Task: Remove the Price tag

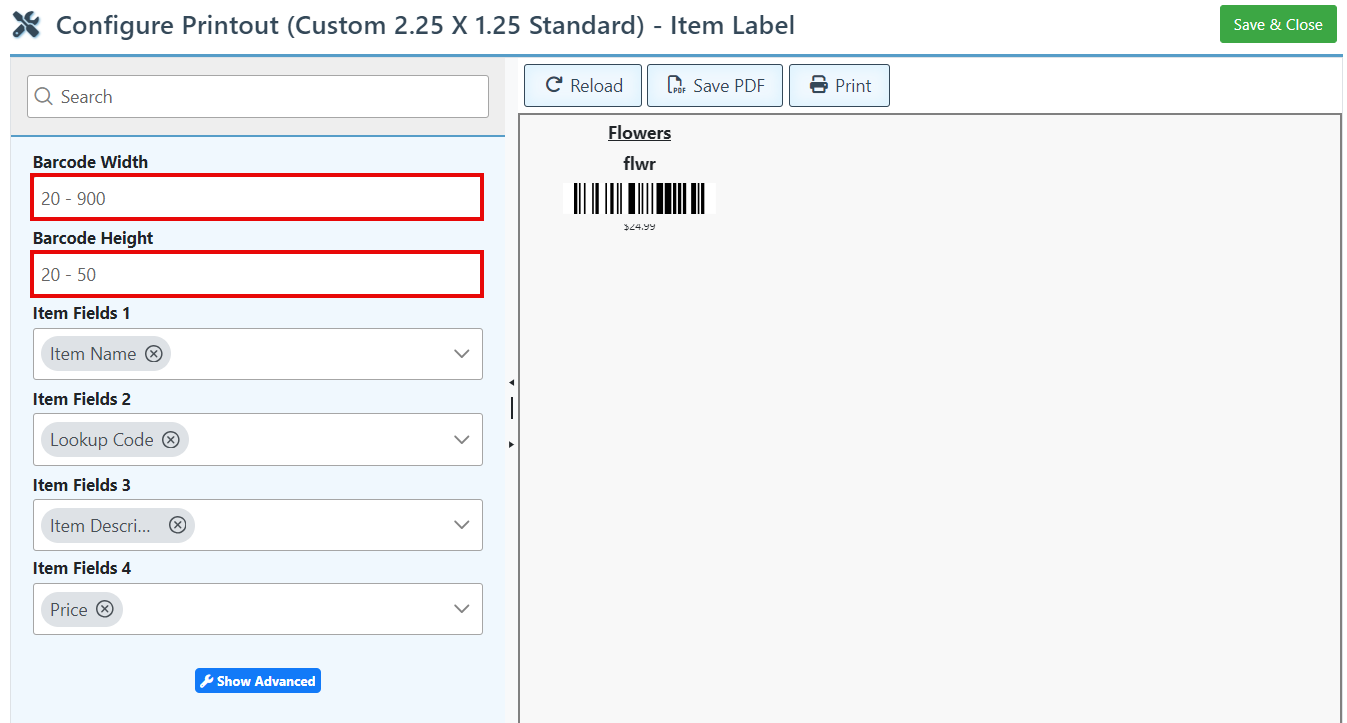Action: tap(105, 609)
